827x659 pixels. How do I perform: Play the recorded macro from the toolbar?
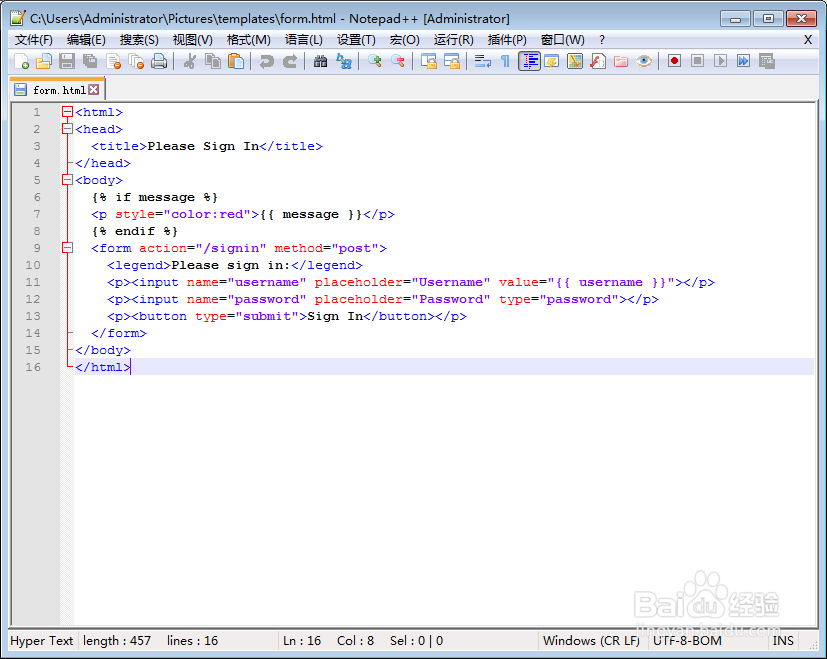coord(721,61)
